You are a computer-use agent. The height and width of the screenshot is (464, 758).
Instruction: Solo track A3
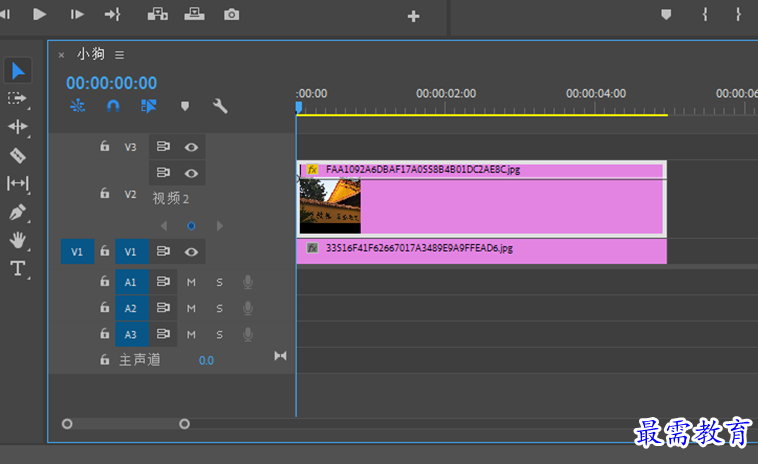(219, 334)
